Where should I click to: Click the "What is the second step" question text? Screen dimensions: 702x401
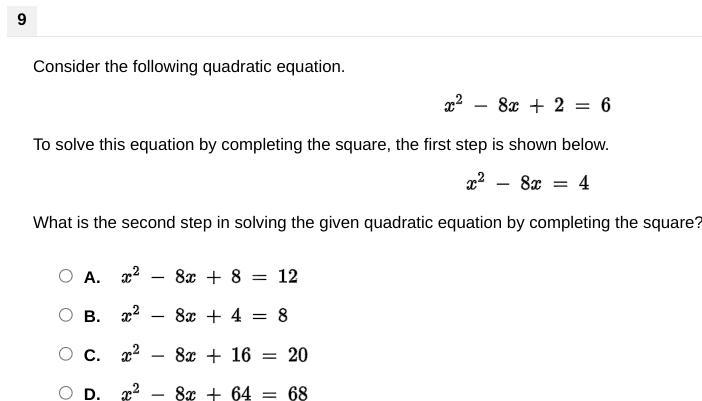coord(368,223)
